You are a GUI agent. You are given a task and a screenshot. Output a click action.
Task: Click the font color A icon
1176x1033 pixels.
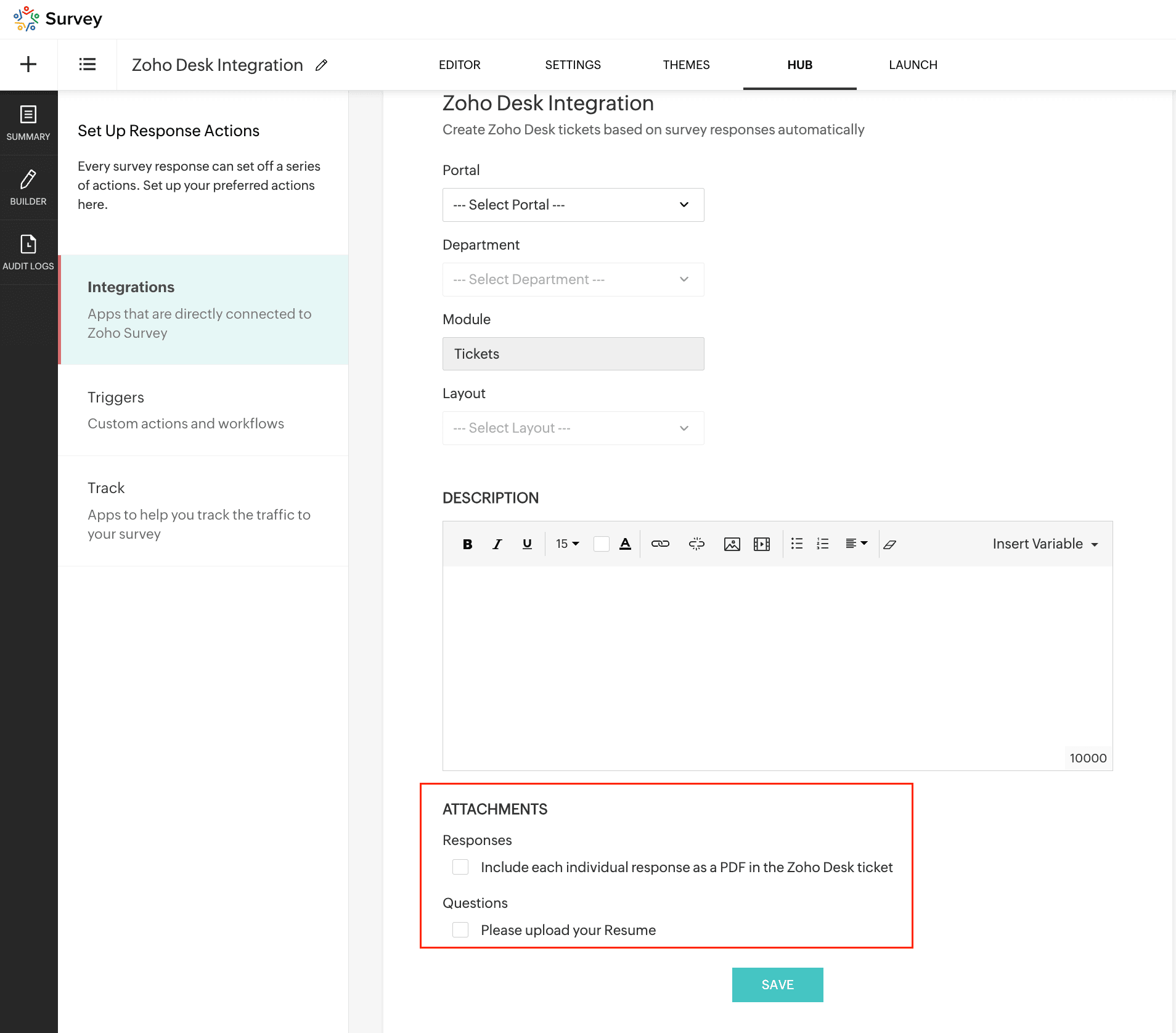pyautogui.click(x=625, y=544)
